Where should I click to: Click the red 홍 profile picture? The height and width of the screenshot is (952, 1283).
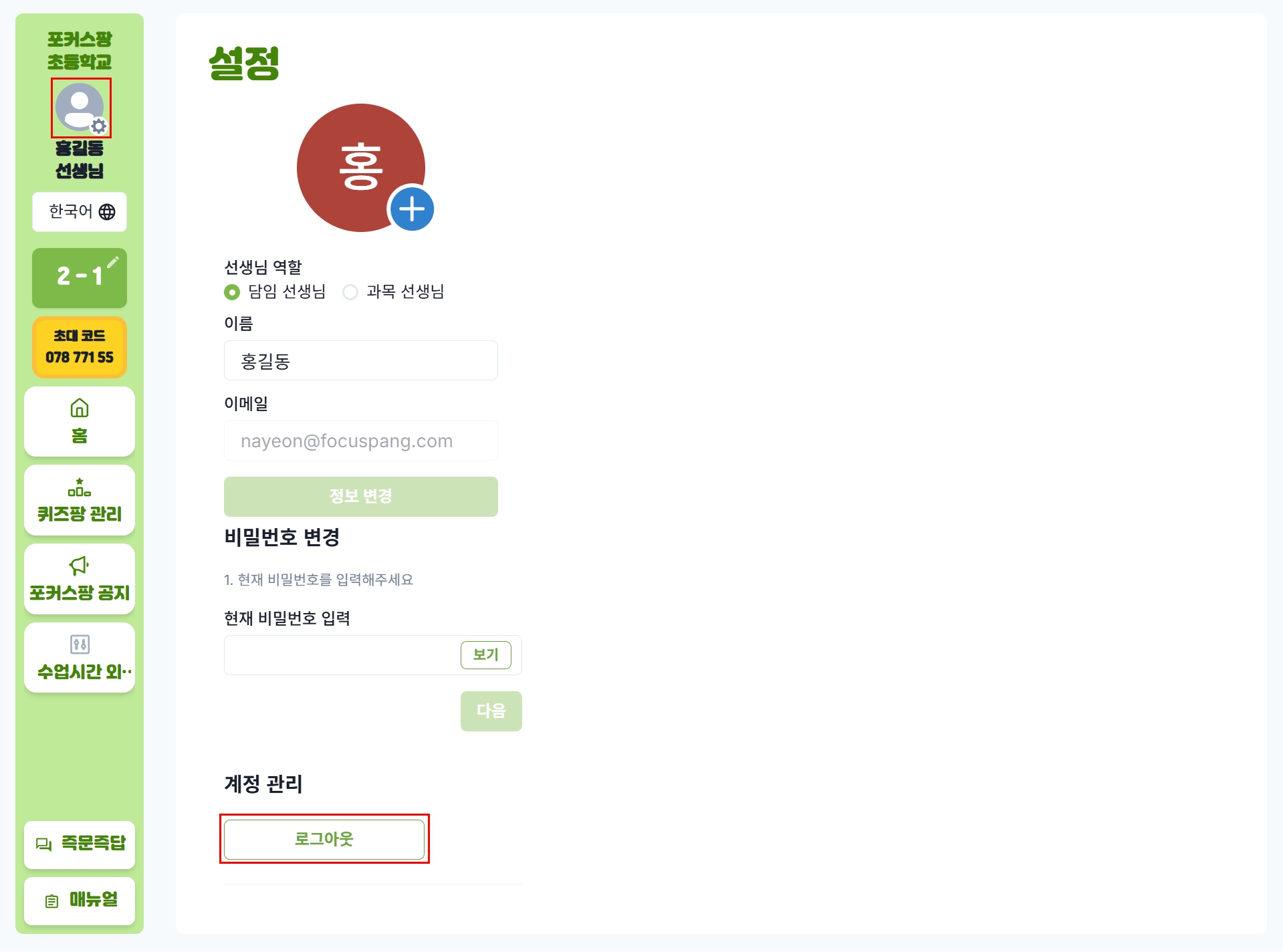(361, 168)
